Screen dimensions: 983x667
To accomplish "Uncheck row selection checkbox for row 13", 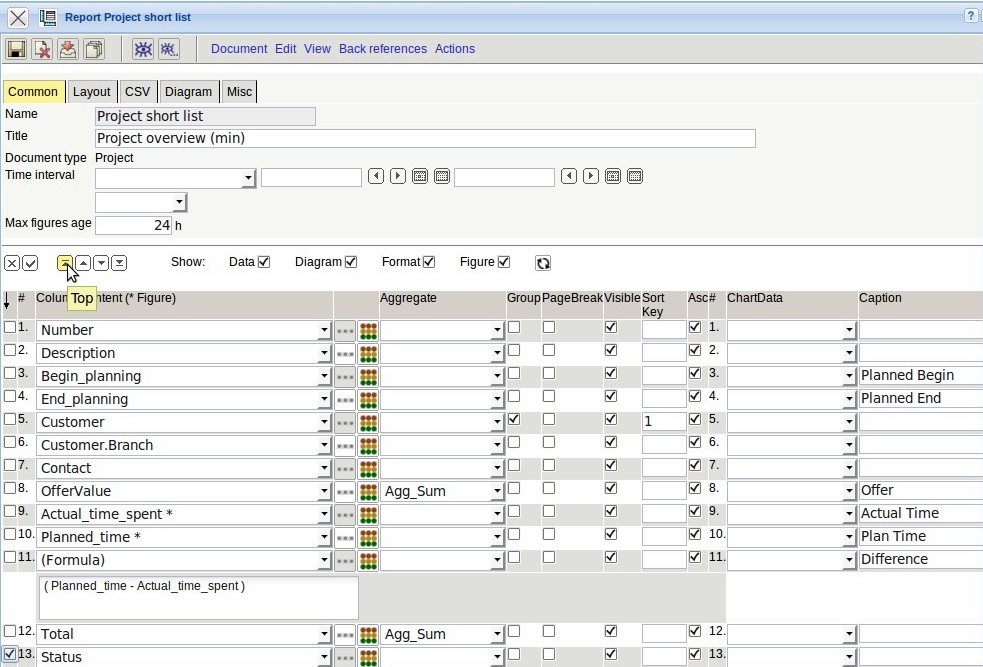I will pyautogui.click(x=10, y=655).
